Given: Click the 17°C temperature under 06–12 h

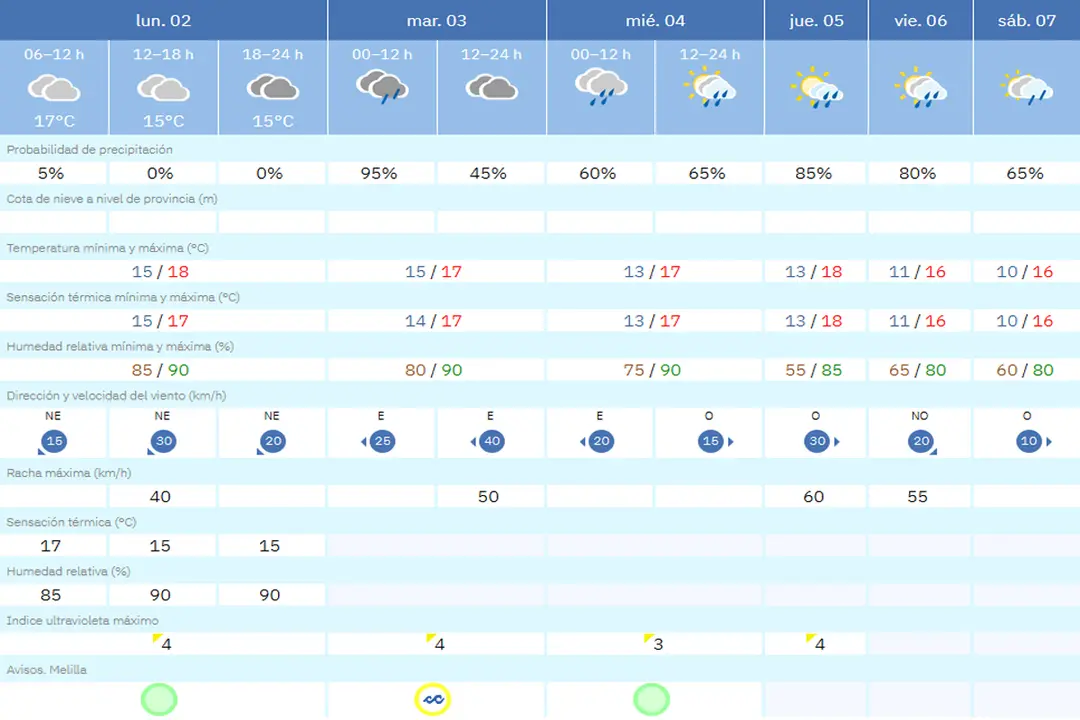Looking at the screenshot, I should [54, 121].
